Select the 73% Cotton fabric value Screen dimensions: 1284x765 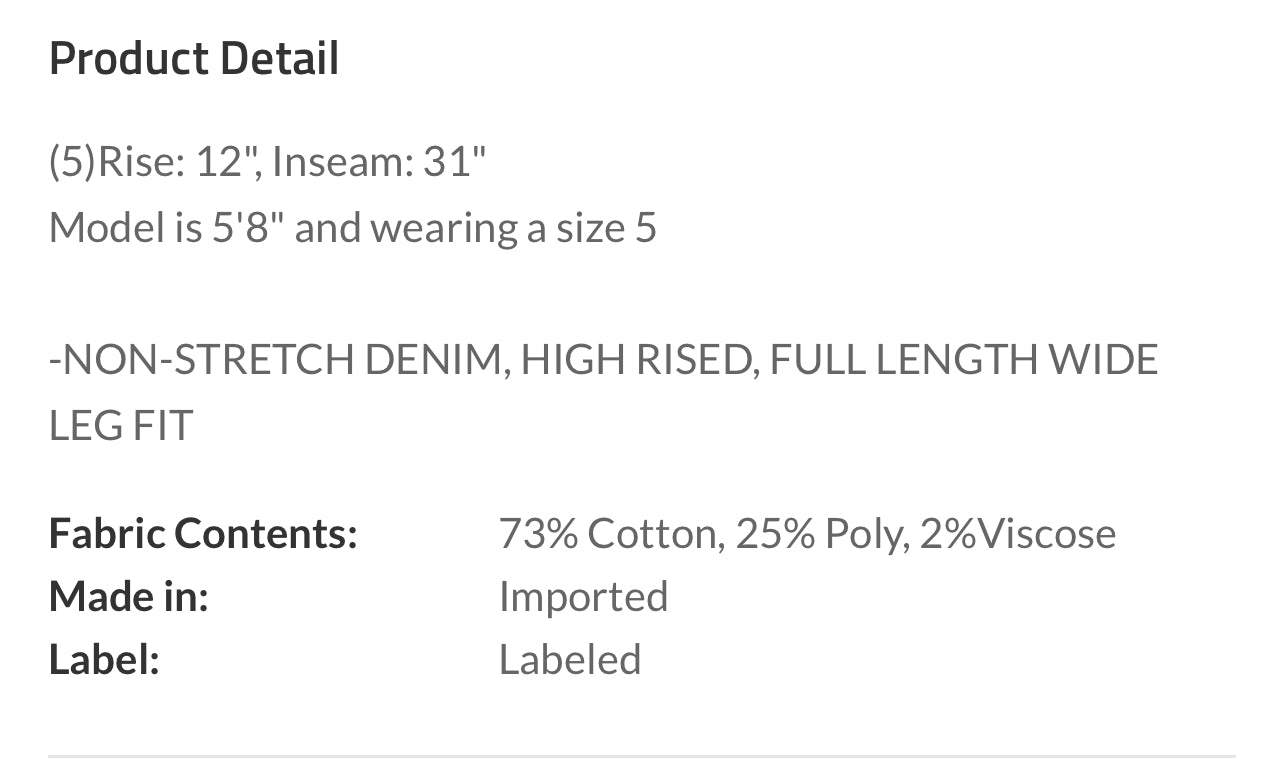point(611,533)
